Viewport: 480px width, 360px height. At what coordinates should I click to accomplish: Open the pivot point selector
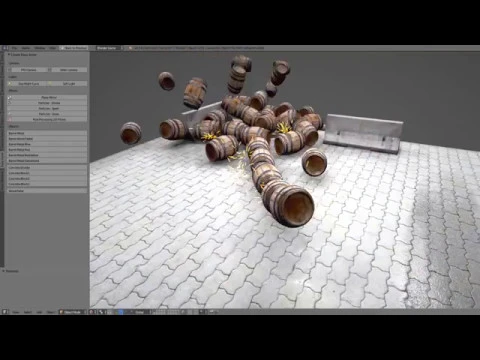point(101,312)
